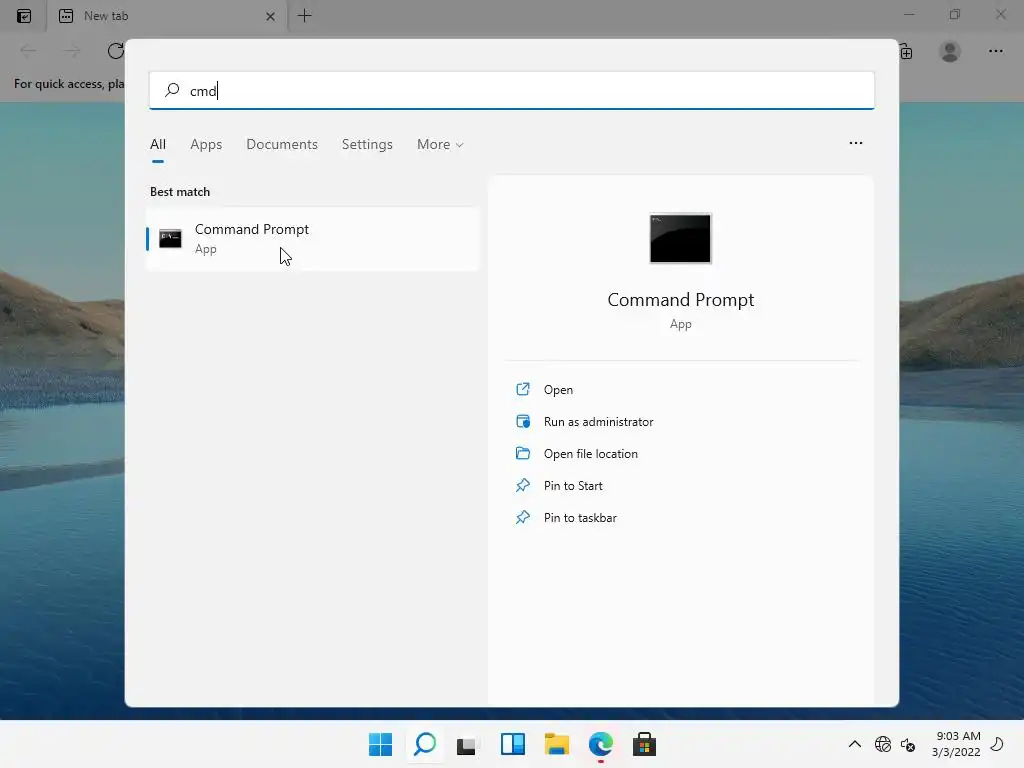Viewport: 1024px width, 768px height.
Task: Open Collections in Edge toolbar
Action: coord(906,52)
